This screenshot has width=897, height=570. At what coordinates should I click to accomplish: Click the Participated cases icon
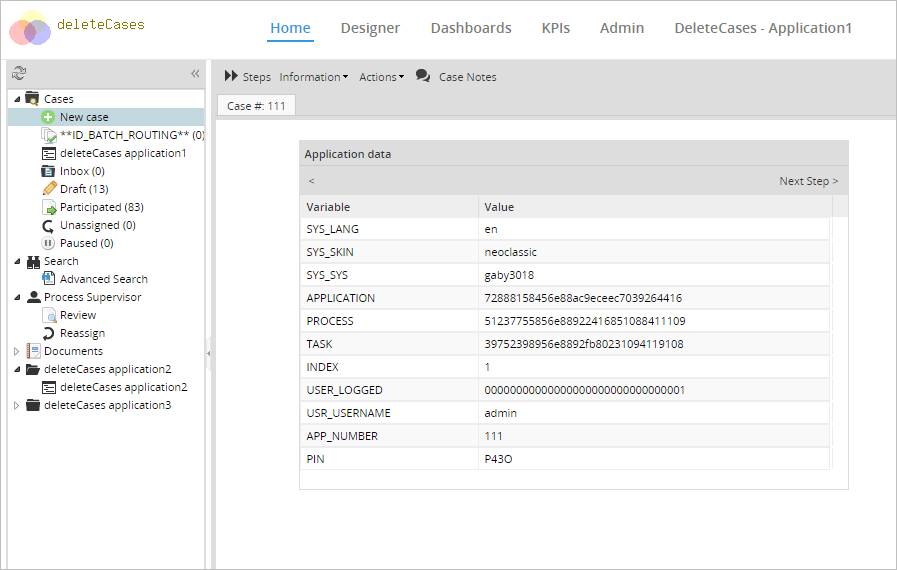[49, 207]
